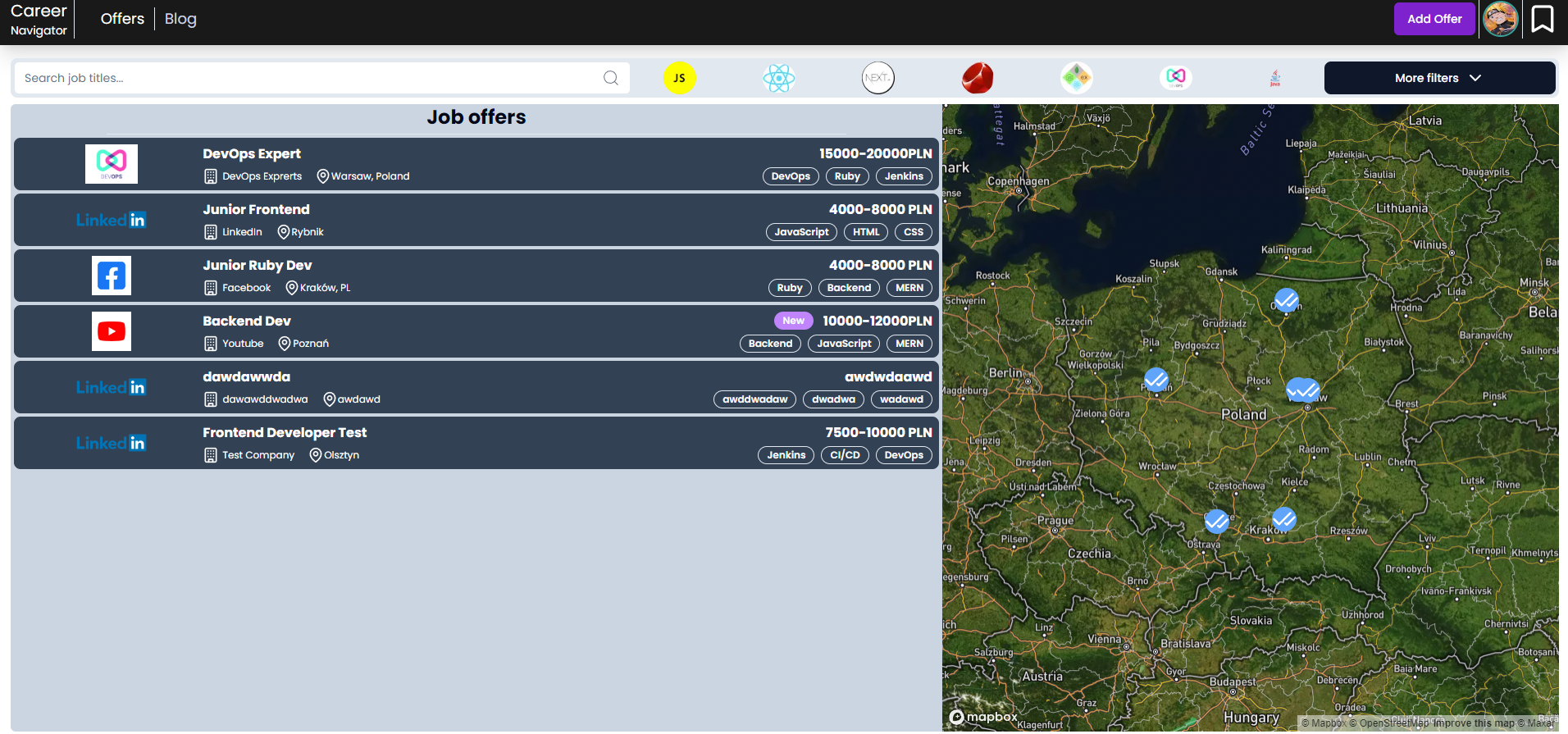Click awddwadaw tag on dawdawwda offer
This screenshot has height=734, width=1568.
pos(754,399)
